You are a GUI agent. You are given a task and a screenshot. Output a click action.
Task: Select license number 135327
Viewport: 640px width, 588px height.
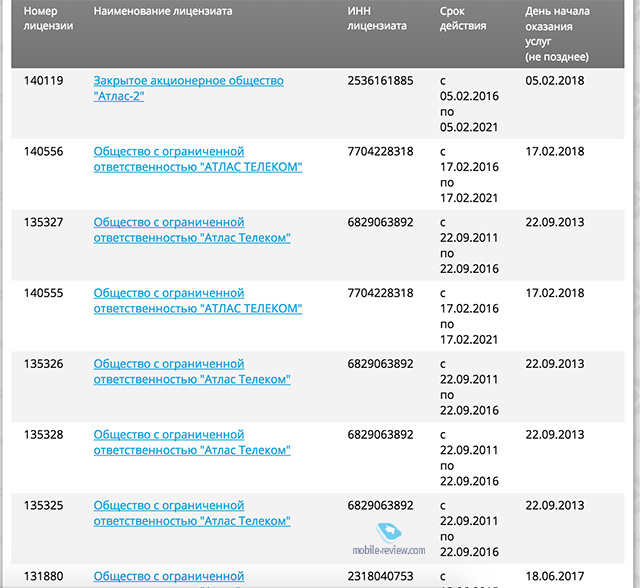coord(43,222)
